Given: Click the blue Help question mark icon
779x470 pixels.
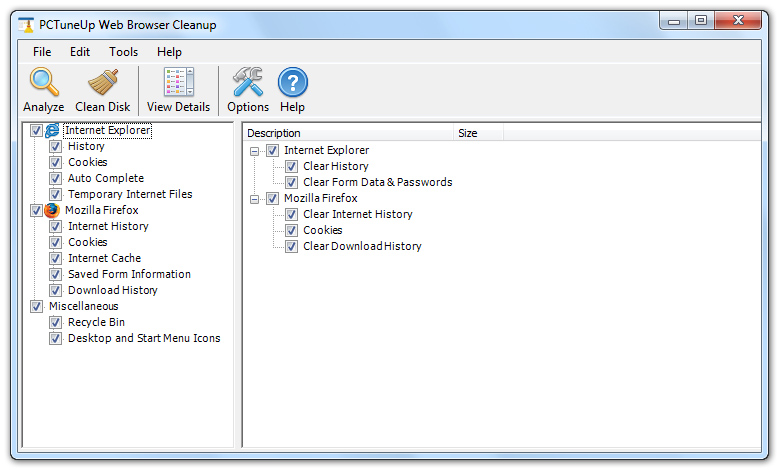Looking at the screenshot, I should (293, 82).
